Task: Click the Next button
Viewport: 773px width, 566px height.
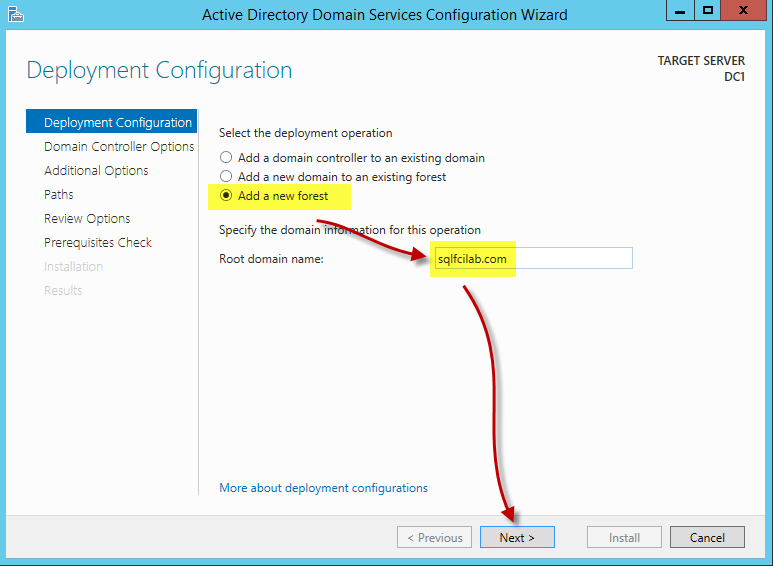Action: [517, 537]
